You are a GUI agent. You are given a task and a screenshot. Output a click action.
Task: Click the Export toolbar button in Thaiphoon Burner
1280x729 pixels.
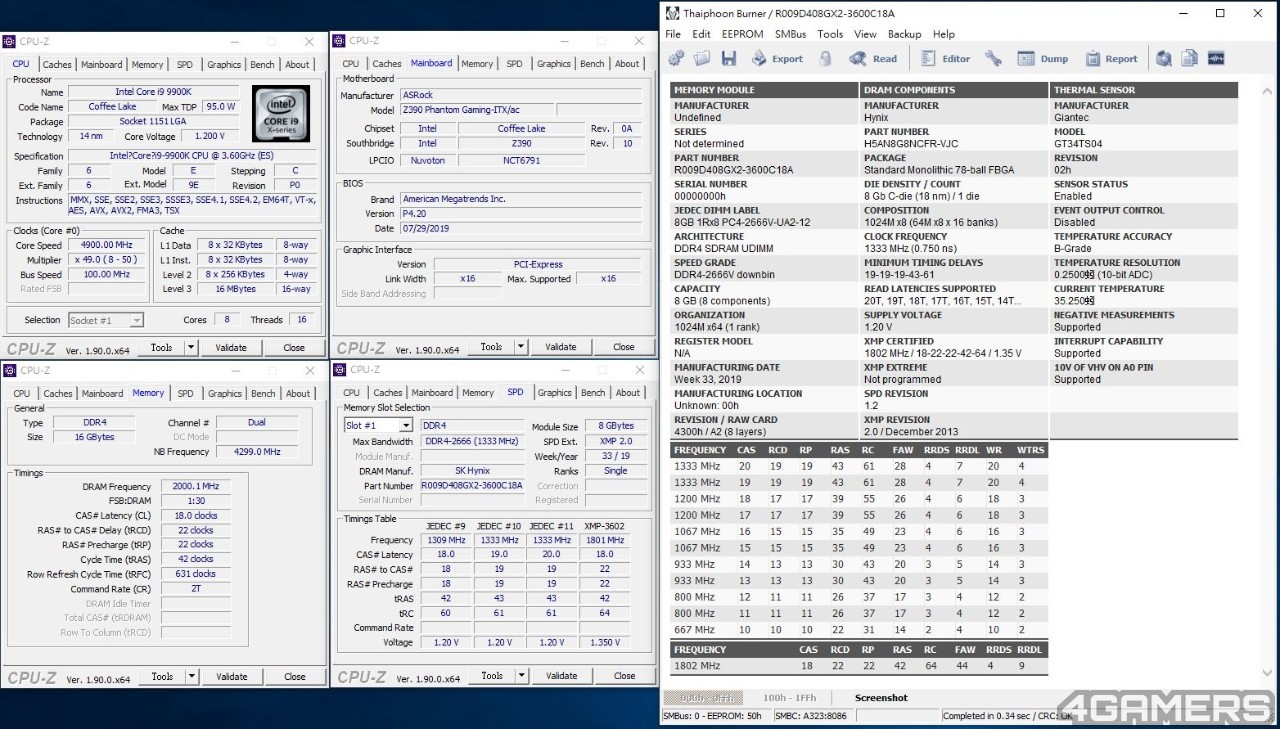click(778, 59)
